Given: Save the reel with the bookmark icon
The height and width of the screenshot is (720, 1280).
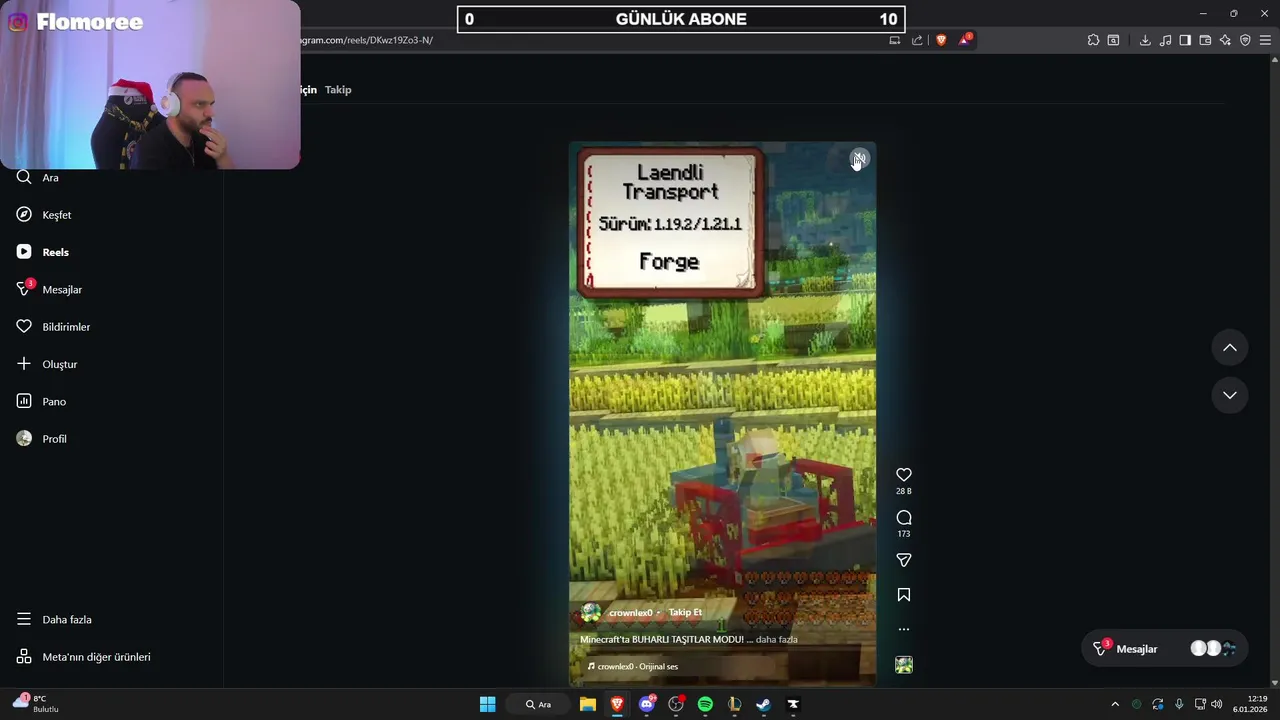Looking at the screenshot, I should [904, 595].
